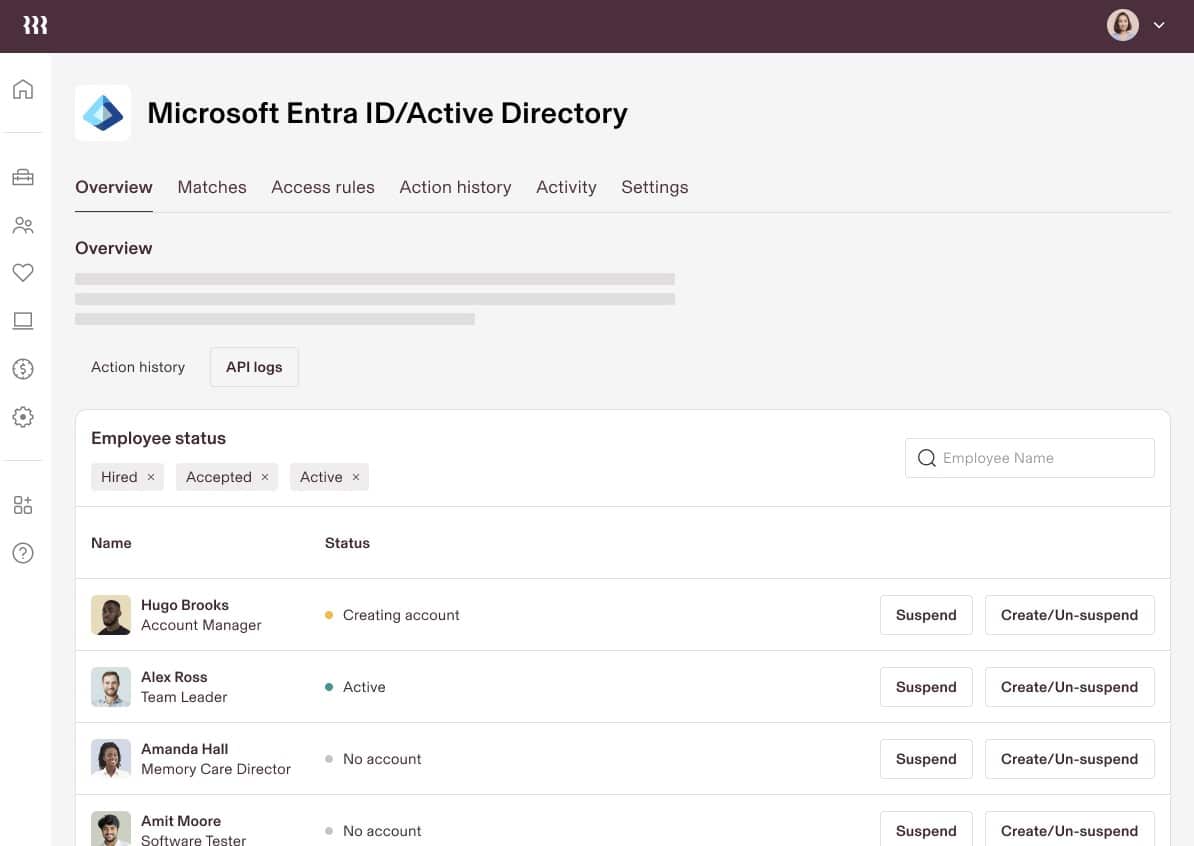Open the People icon in sidebar
The image size is (1194, 846).
(23, 225)
